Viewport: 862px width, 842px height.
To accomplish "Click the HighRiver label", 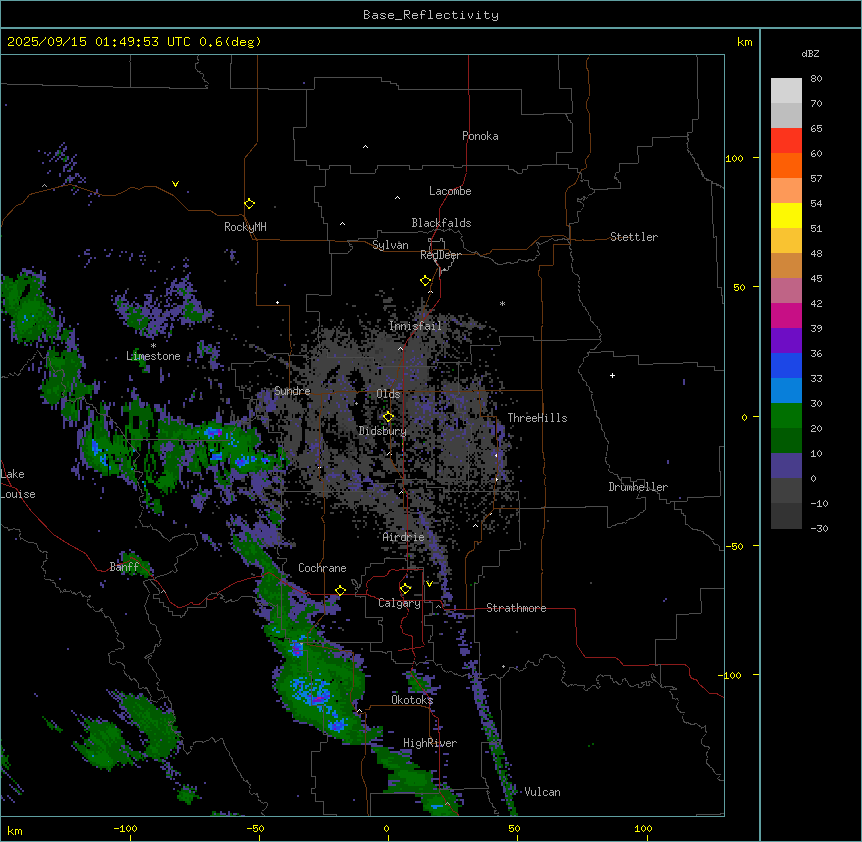I will pyautogui.click(x=430, y=743).
